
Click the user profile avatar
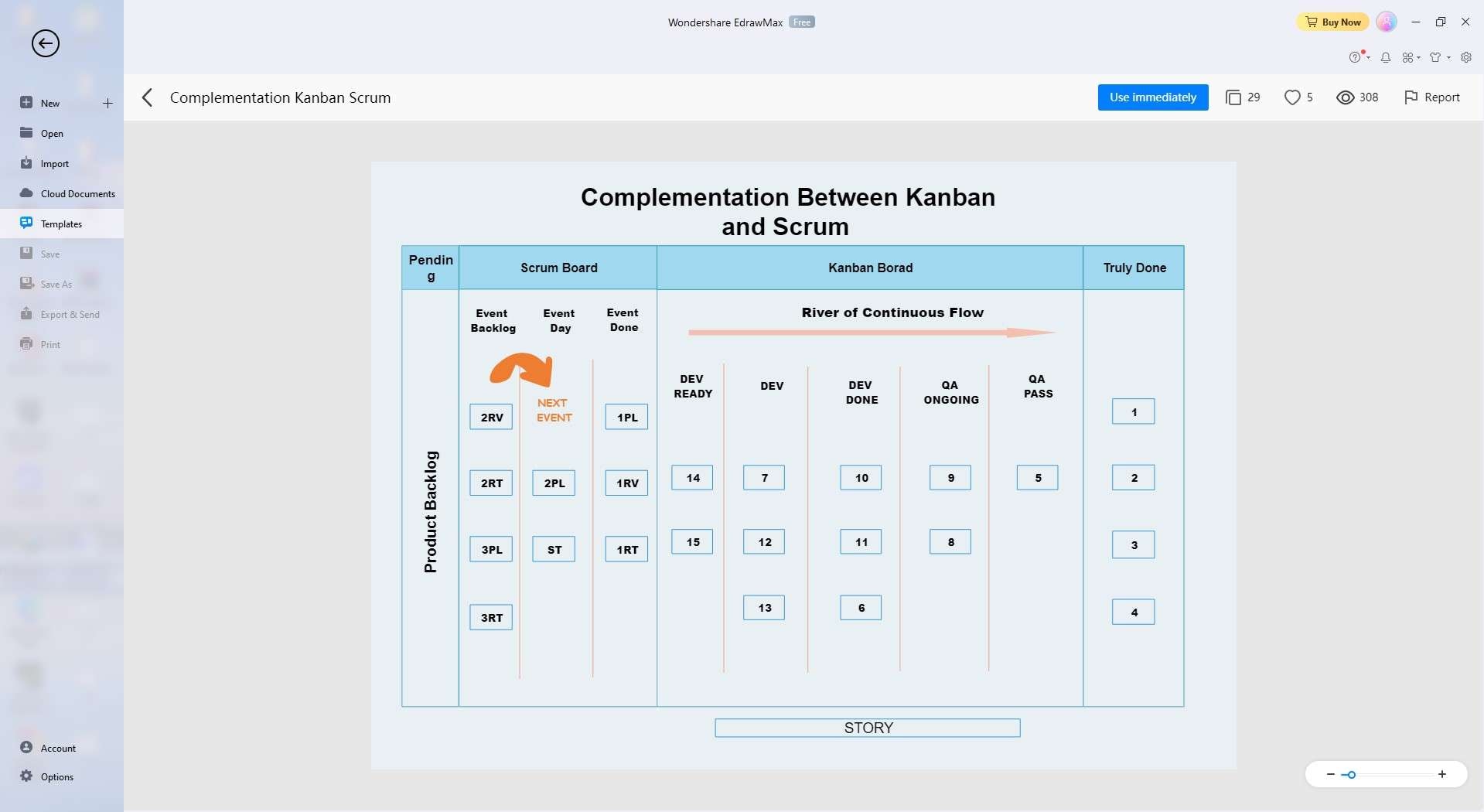1387,22
